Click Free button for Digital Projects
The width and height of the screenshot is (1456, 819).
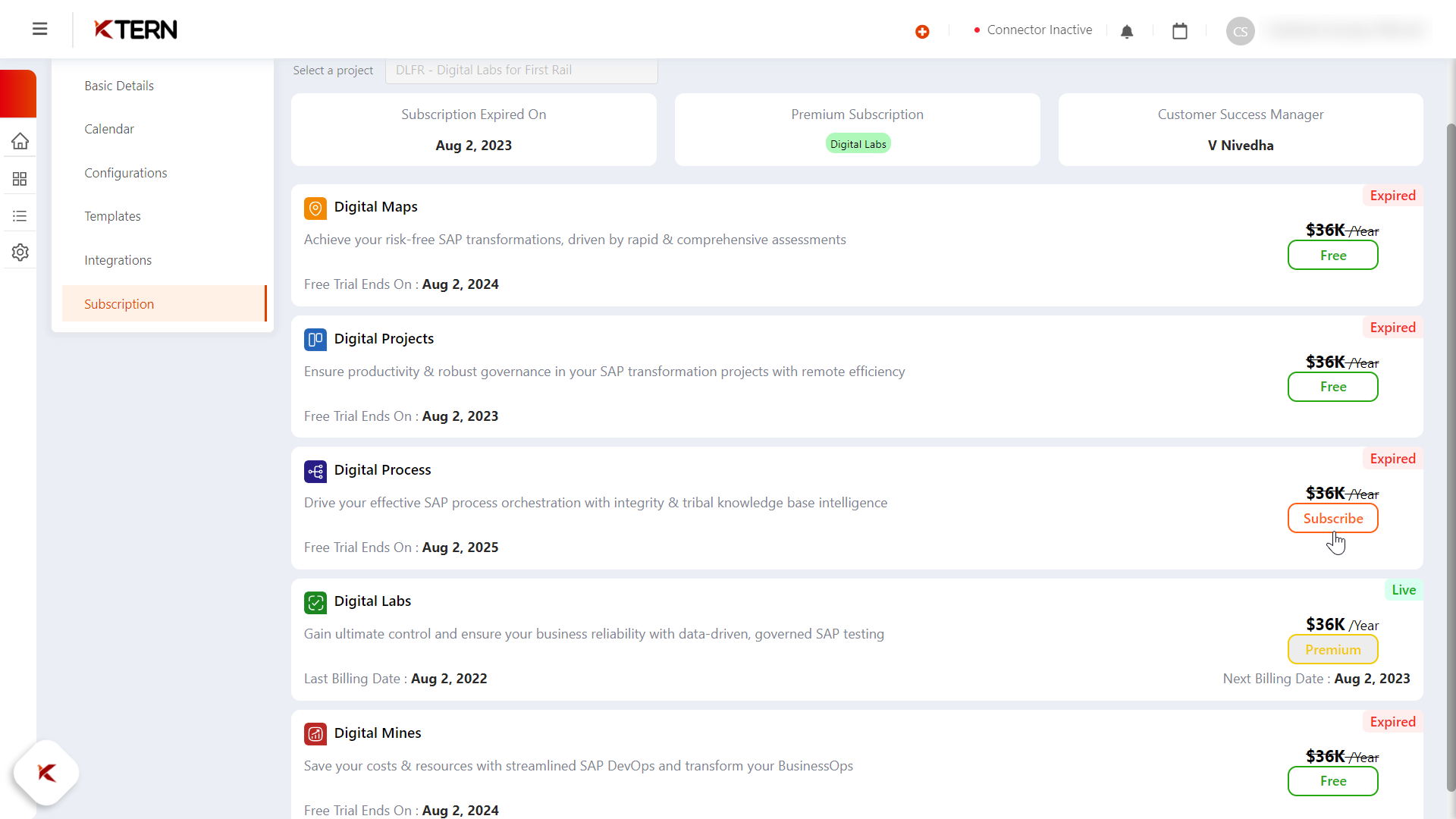coord(1332,387)
